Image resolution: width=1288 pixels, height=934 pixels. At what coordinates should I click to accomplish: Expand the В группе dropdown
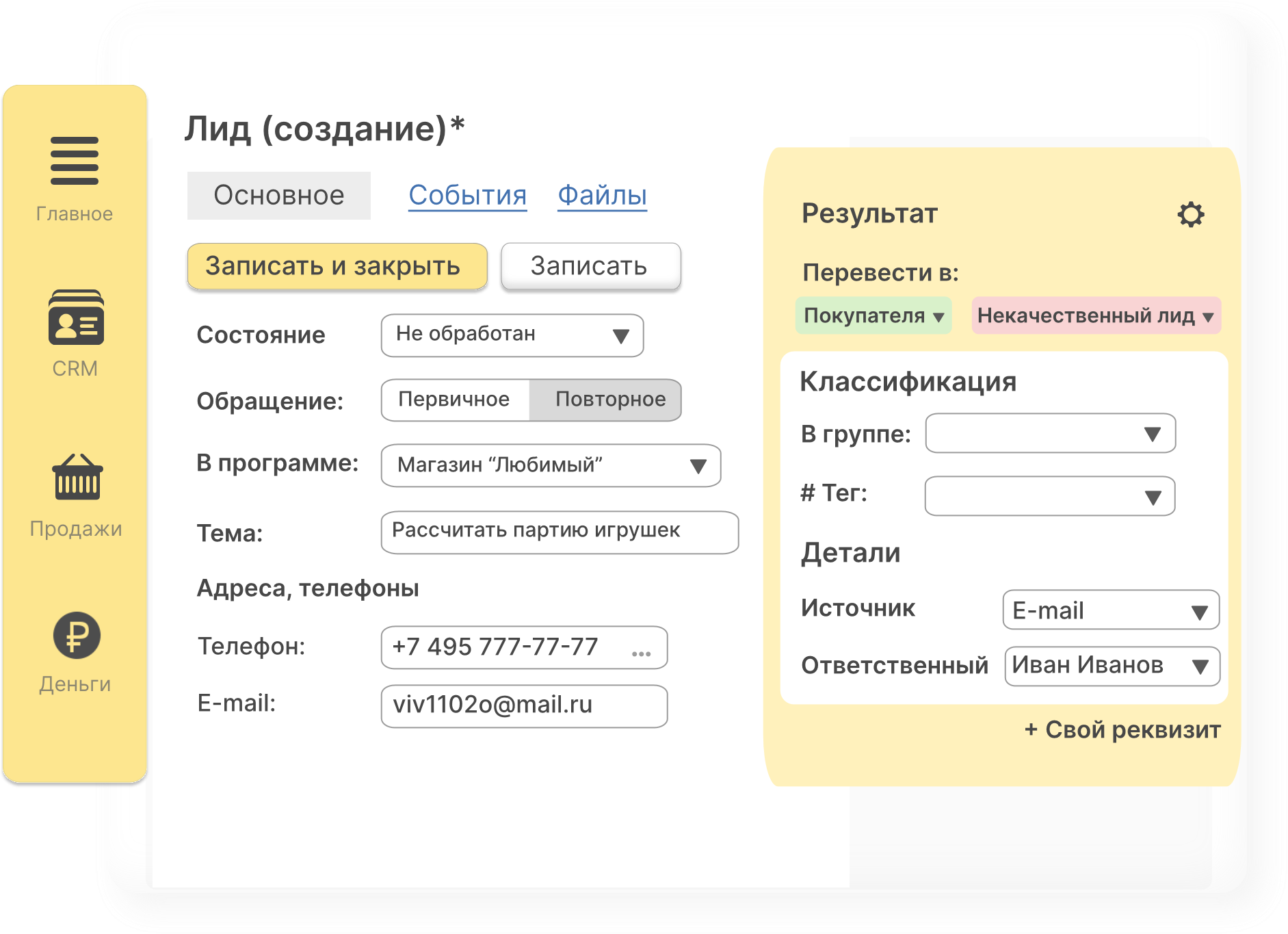pos(1152,434)
